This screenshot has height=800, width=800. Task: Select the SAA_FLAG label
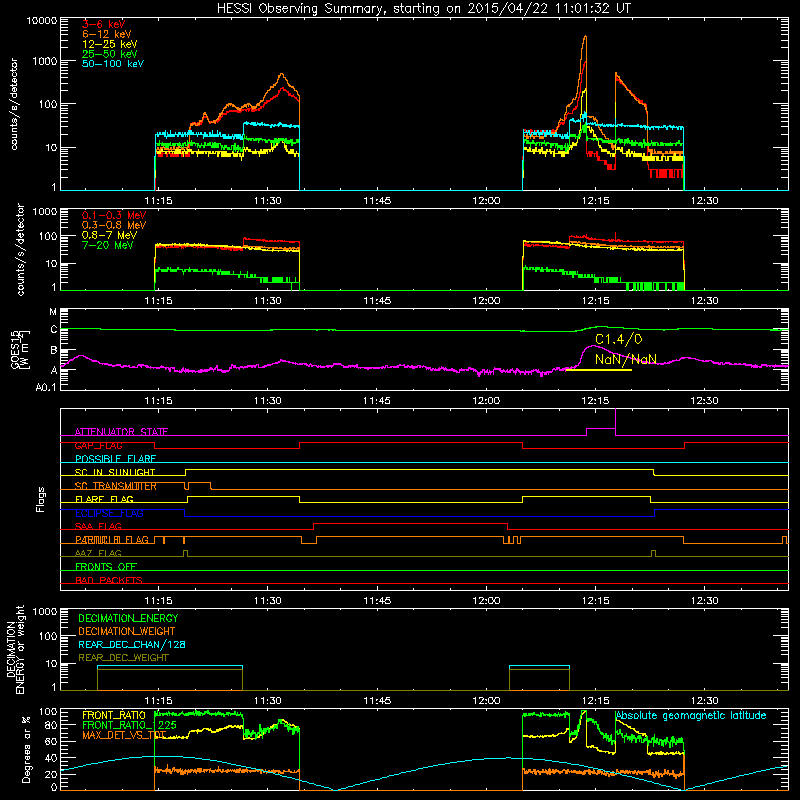pos(98,526)
